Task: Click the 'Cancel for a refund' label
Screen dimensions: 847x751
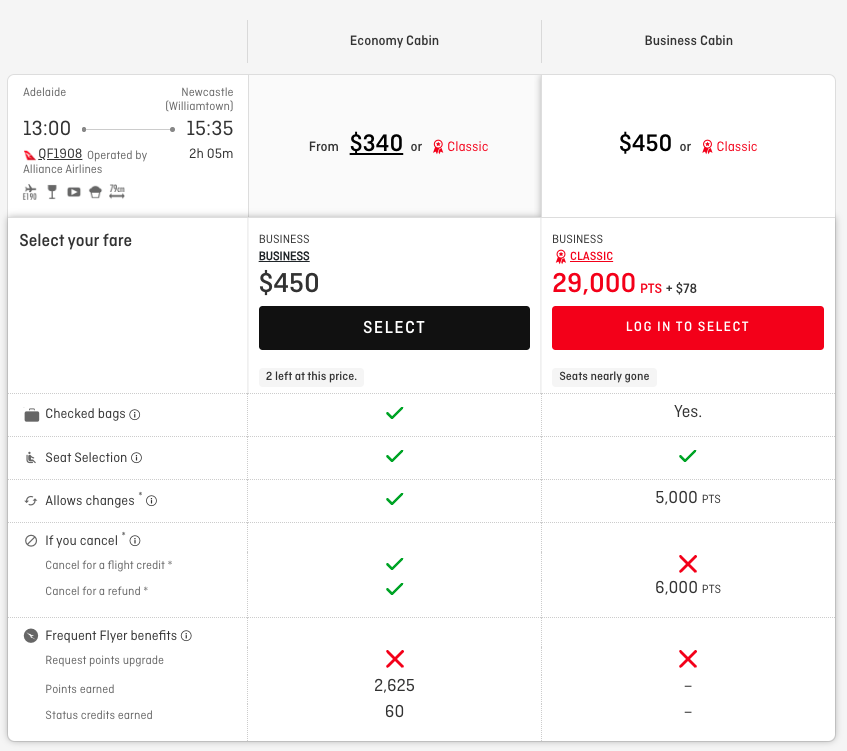Action: pos(97,591)
